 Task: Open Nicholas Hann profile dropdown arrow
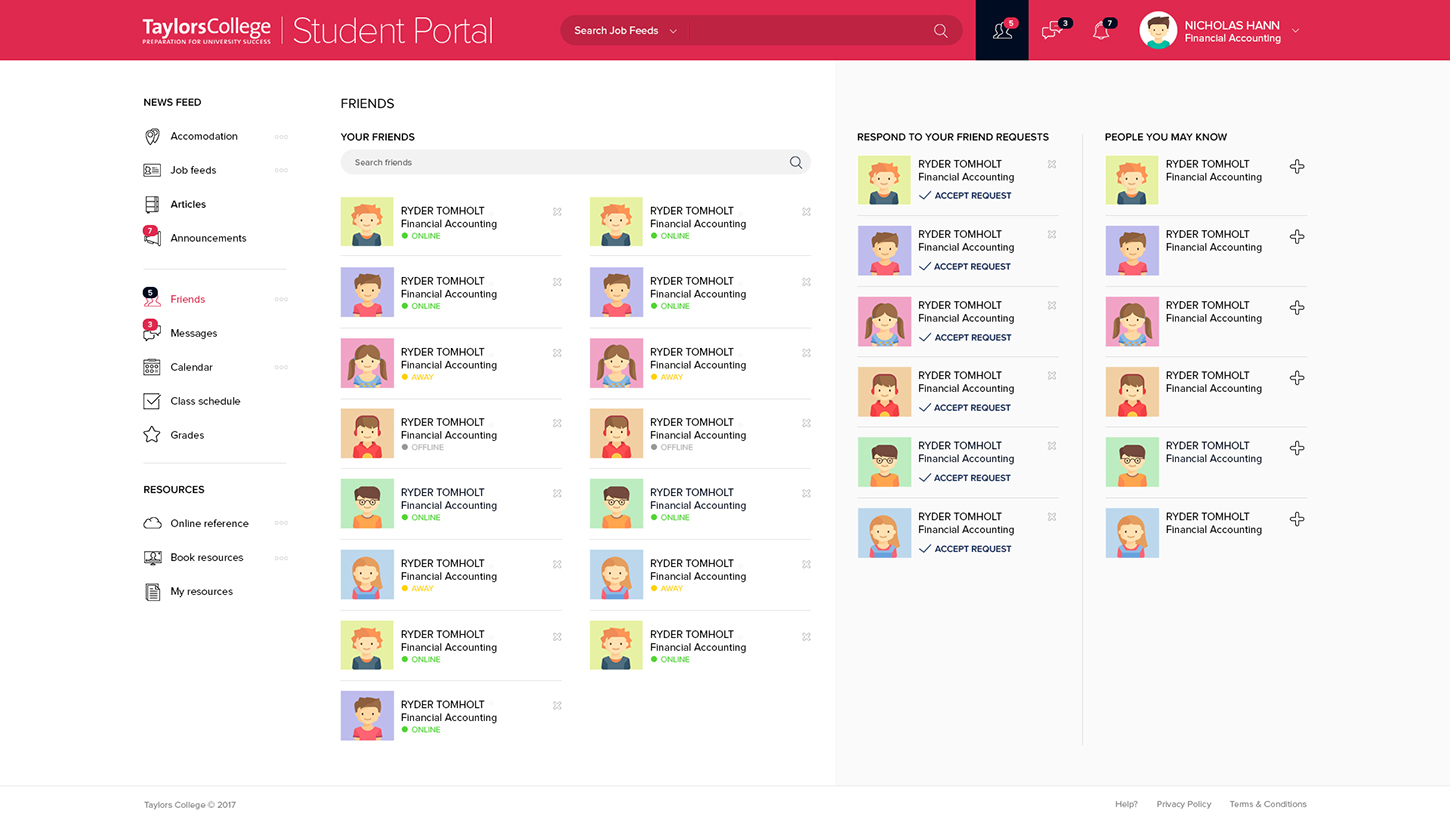1296,31
